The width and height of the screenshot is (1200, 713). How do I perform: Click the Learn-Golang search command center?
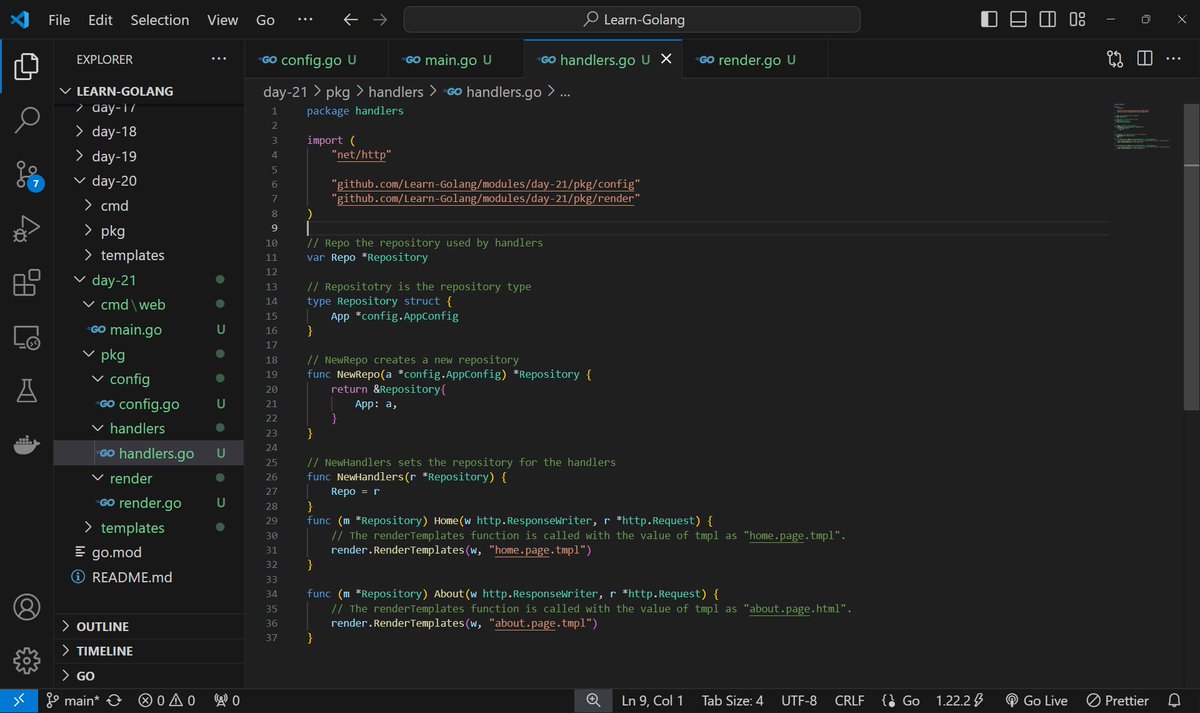click(634, 19)
